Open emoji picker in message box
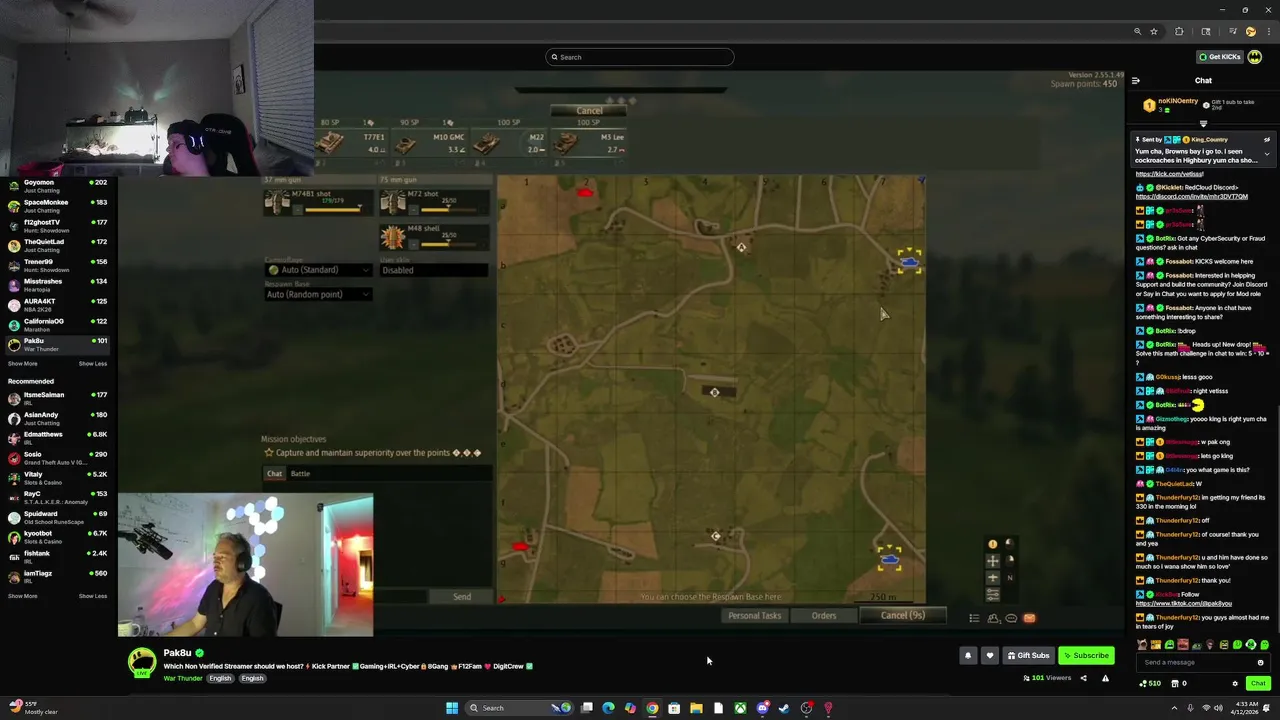The height and width of the screenshot is (720, 1280). (x=1260, y=662)
